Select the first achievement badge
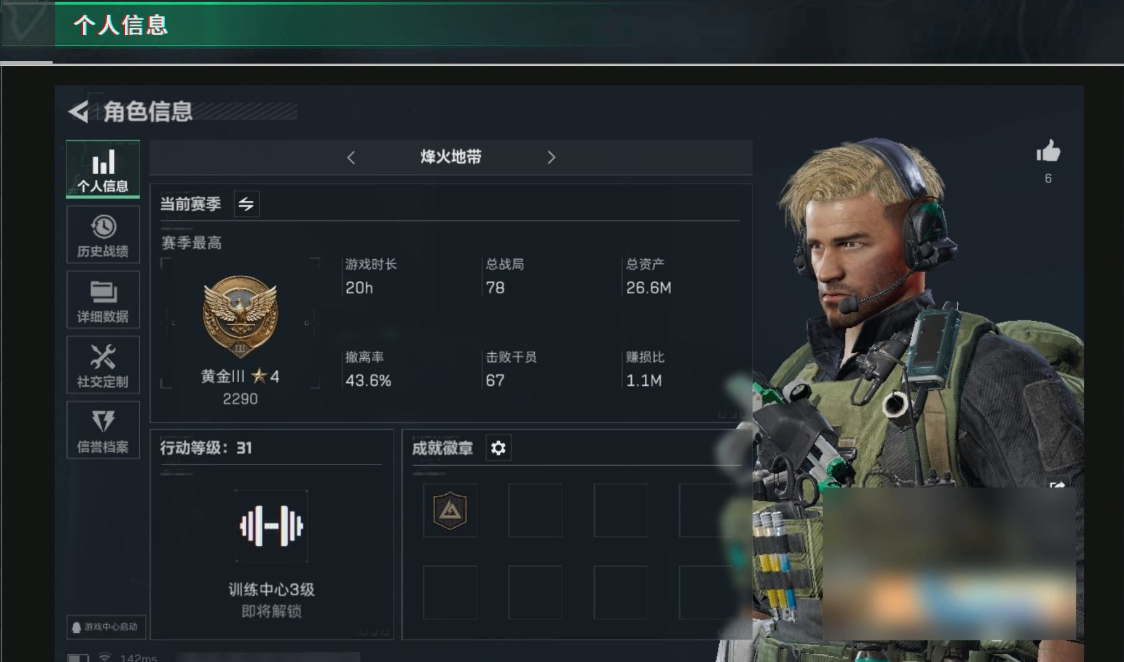This screenshot has height=662, width=1124. coord(450,510)
